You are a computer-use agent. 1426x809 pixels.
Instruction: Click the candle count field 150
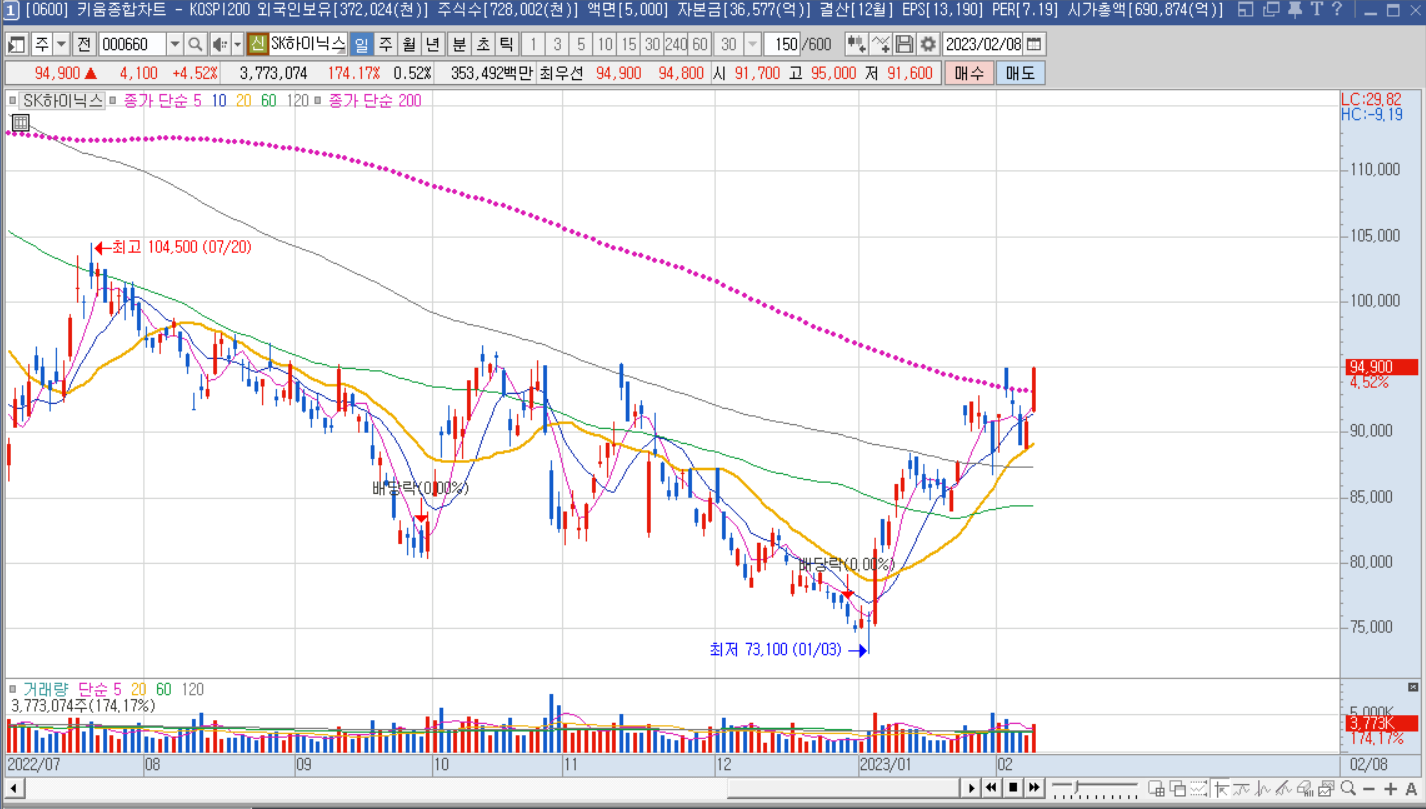click(x=781, y=44)
